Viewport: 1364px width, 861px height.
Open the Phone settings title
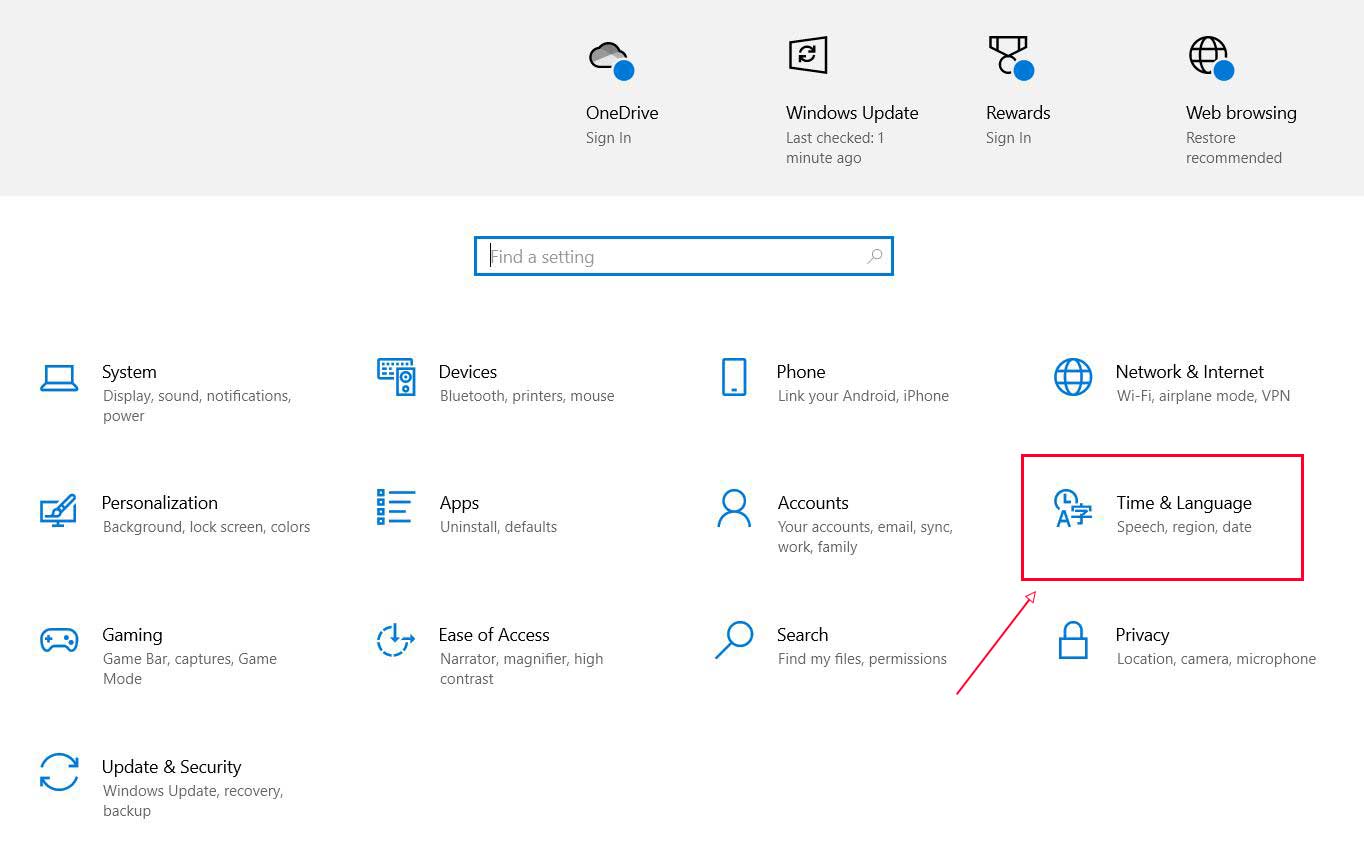point(801,372)
